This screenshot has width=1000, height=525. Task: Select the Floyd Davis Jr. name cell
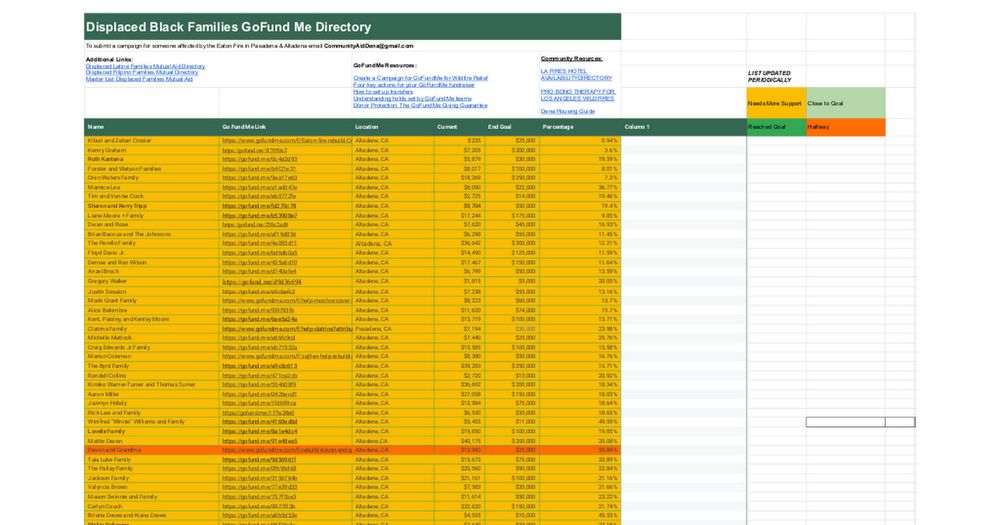(152, 253)
